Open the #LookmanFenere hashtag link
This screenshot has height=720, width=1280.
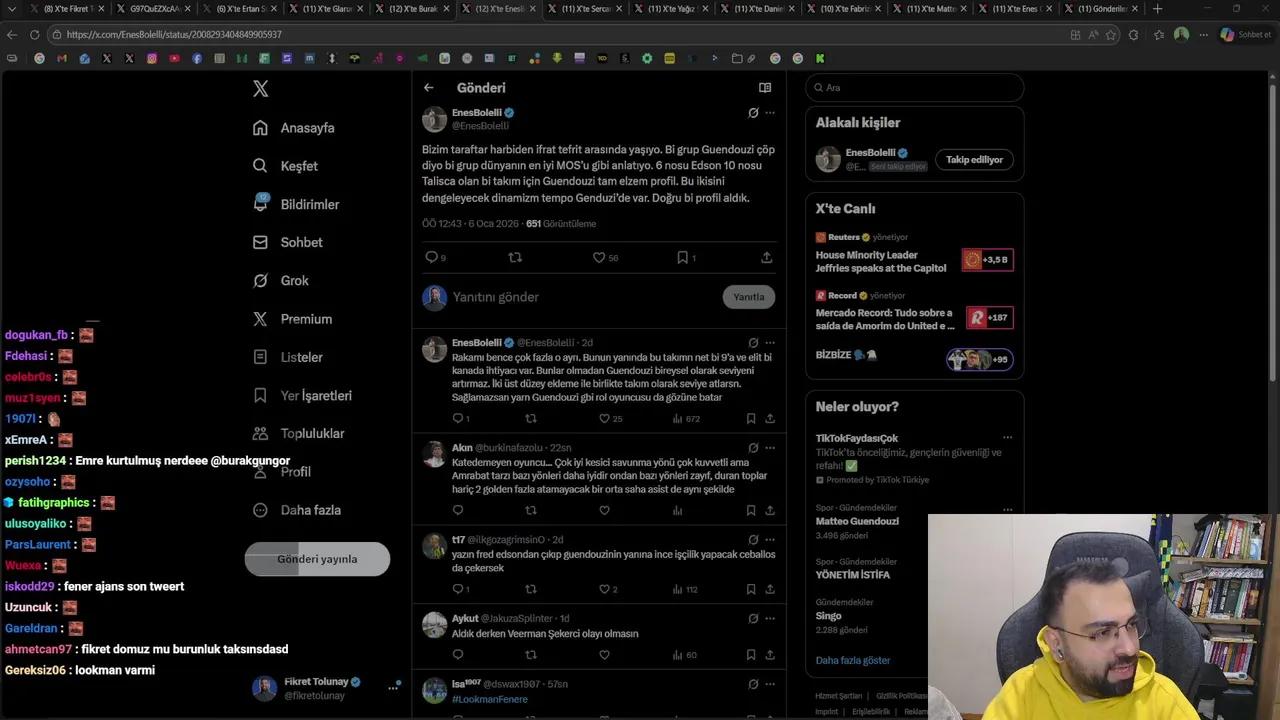tap(489, 699)
